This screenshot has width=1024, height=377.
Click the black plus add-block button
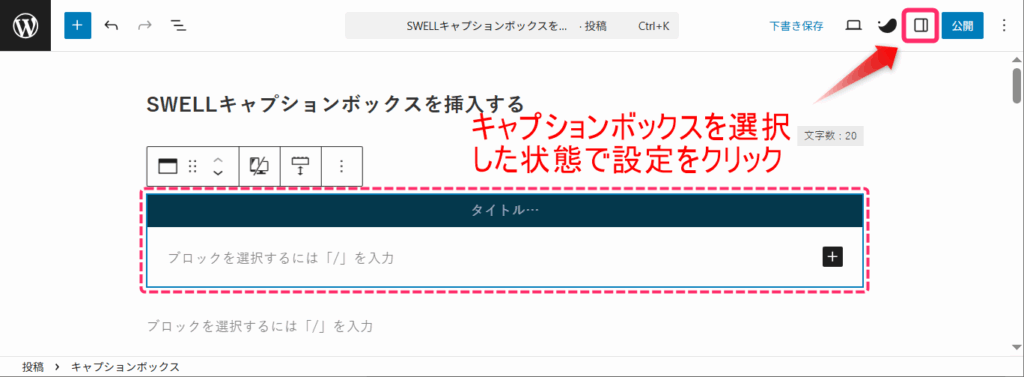point(832,257)
